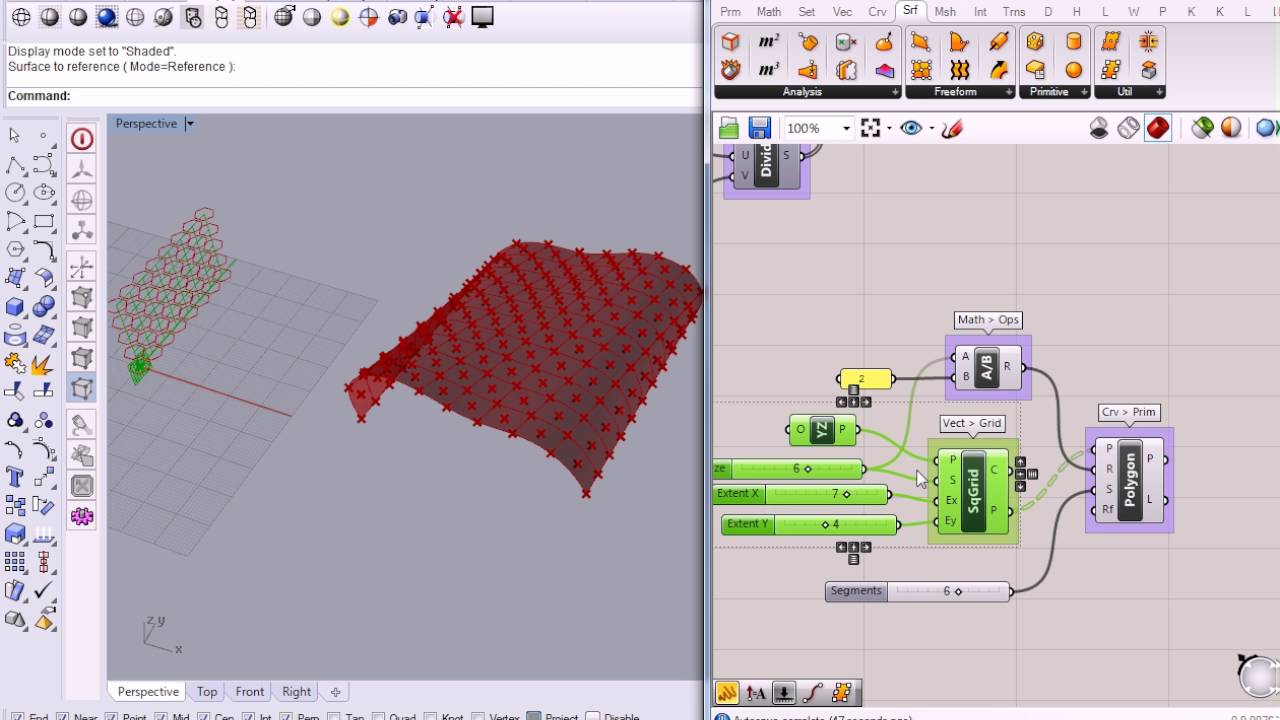1280x720 pixels.
Task: Switch to the Top viewport tab
Action: (207, 692)
